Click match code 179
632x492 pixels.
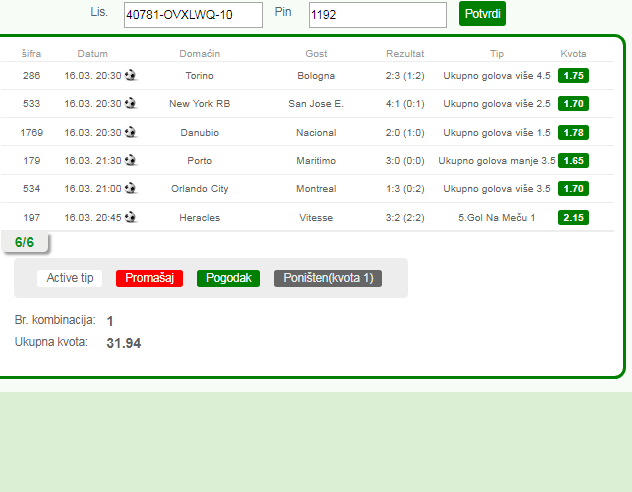click(31, 160)
